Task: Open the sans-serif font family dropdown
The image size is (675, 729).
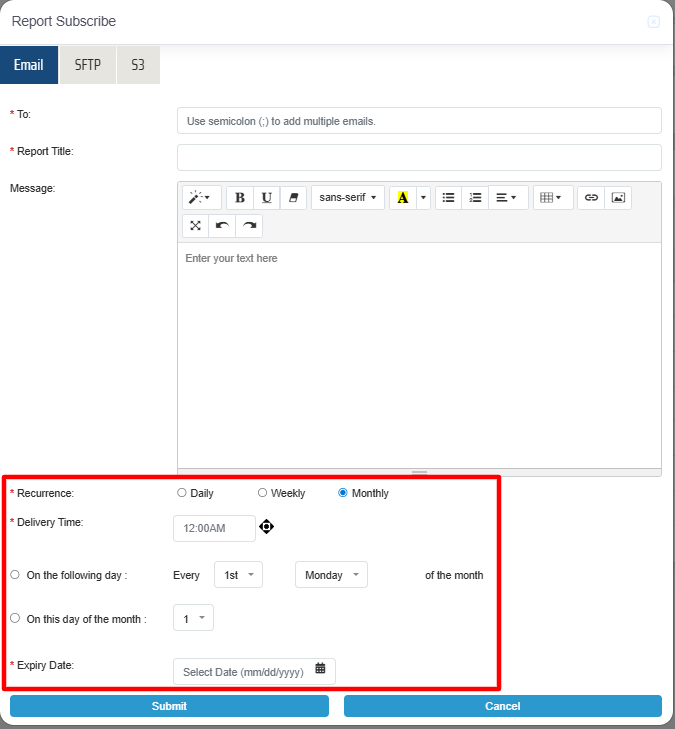Action: click(x=347, y=198)
